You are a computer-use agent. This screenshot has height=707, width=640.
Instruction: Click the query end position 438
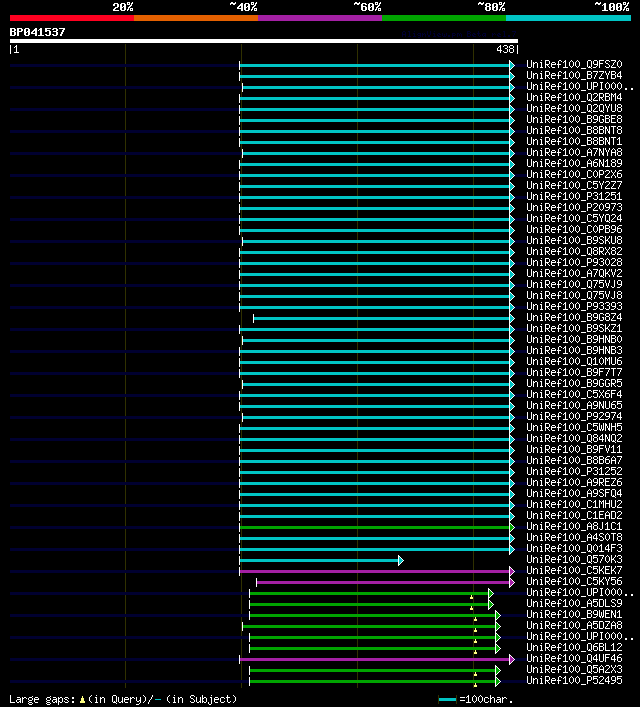[x=505, y=50]
